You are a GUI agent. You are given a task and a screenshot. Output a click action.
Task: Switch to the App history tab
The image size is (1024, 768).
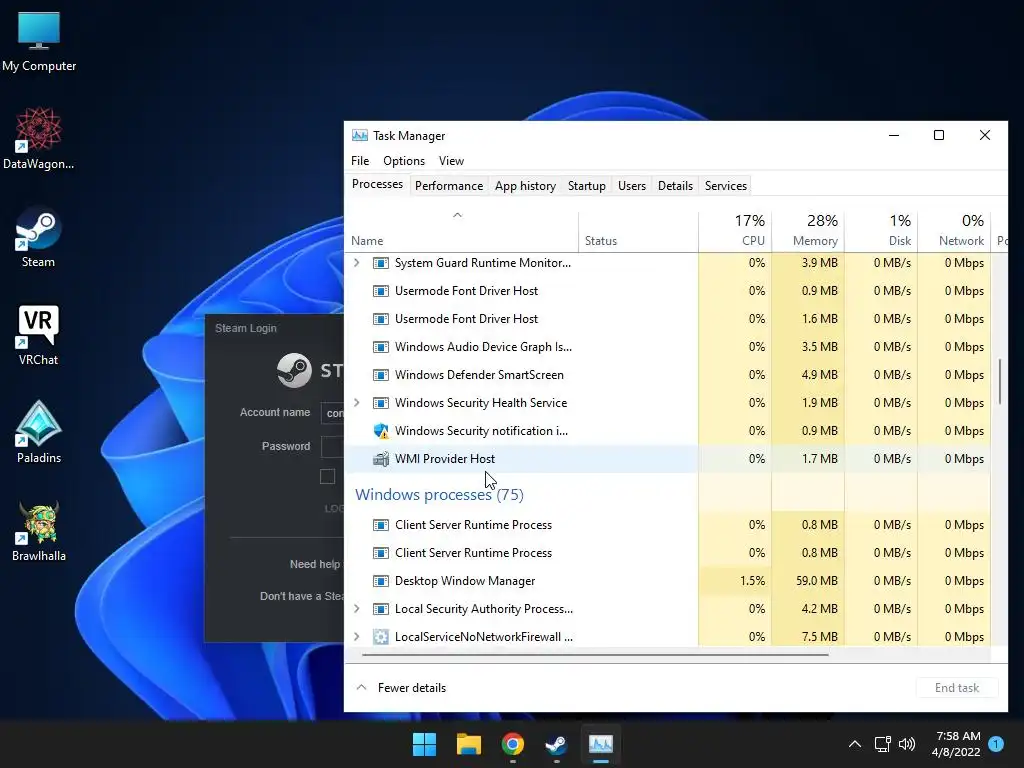[525, 186]
